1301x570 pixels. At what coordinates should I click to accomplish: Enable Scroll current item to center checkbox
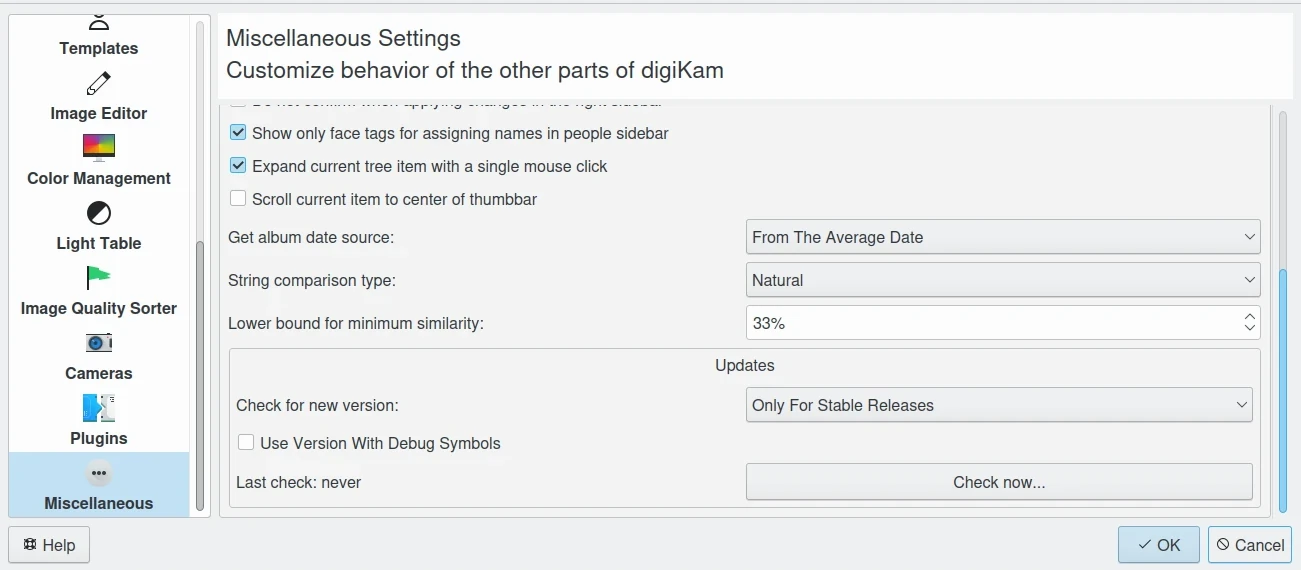point(238,199)
